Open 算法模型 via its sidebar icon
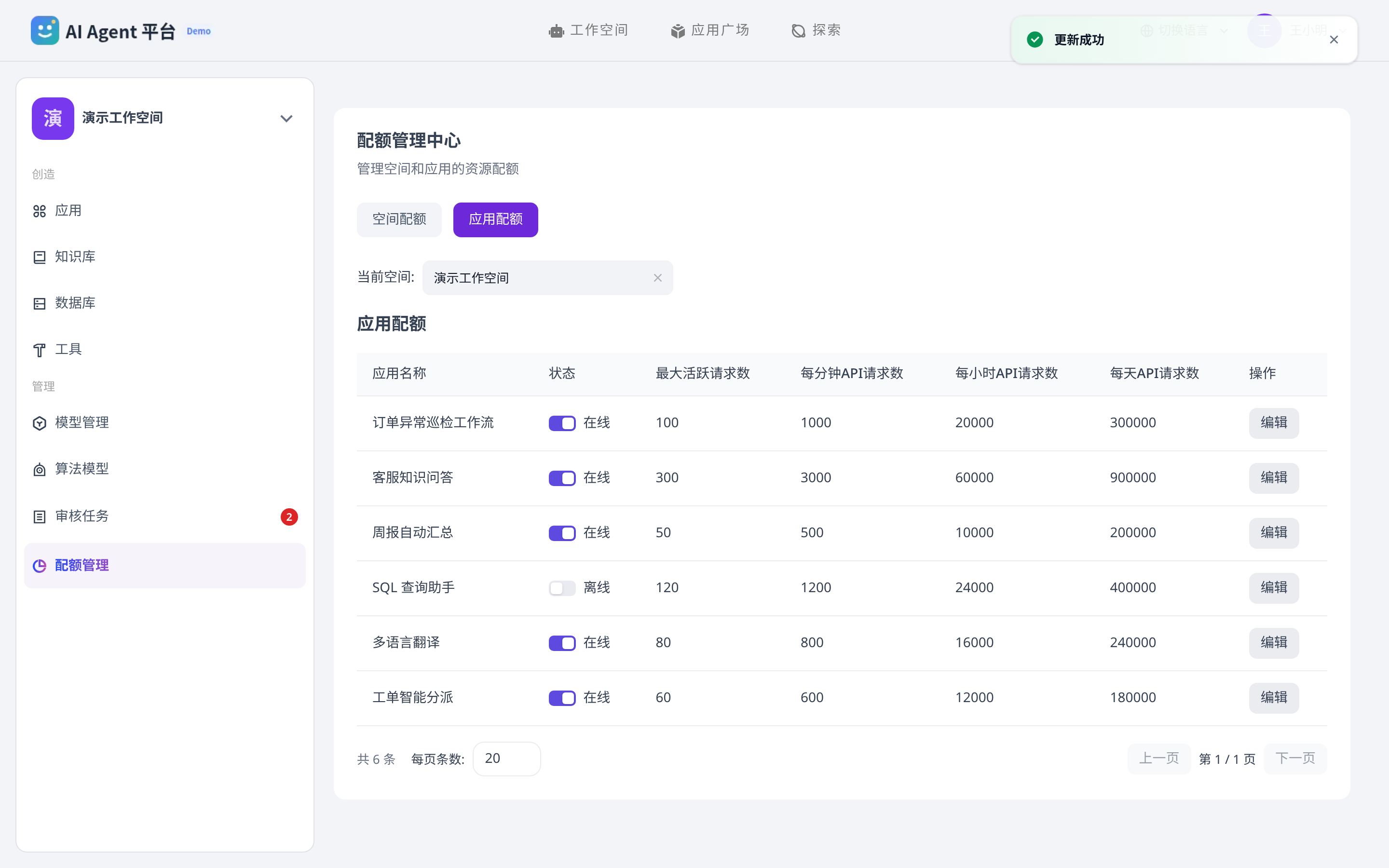This screenshot has width=1389, height=868. [39, 470]
